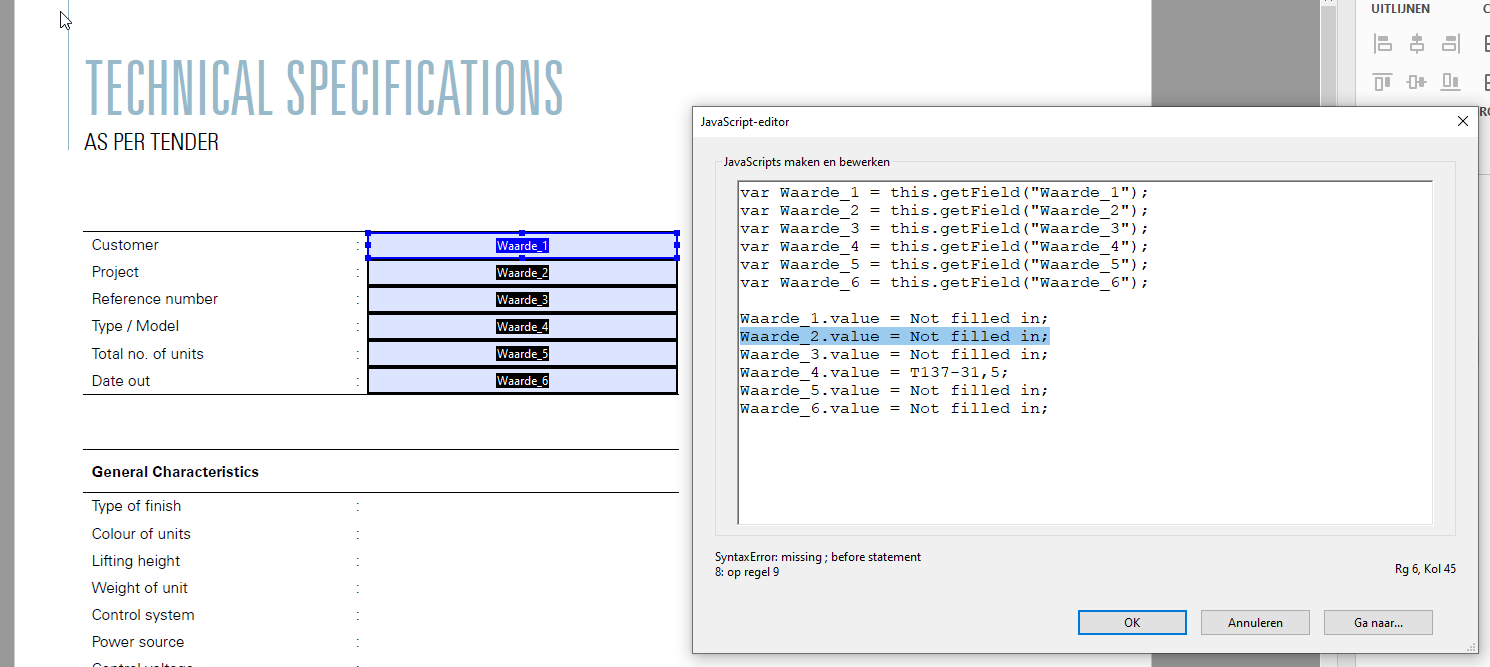Select the Waarde_6 form field
Viewport: 1490px width, 667px height.
point(522,380)
